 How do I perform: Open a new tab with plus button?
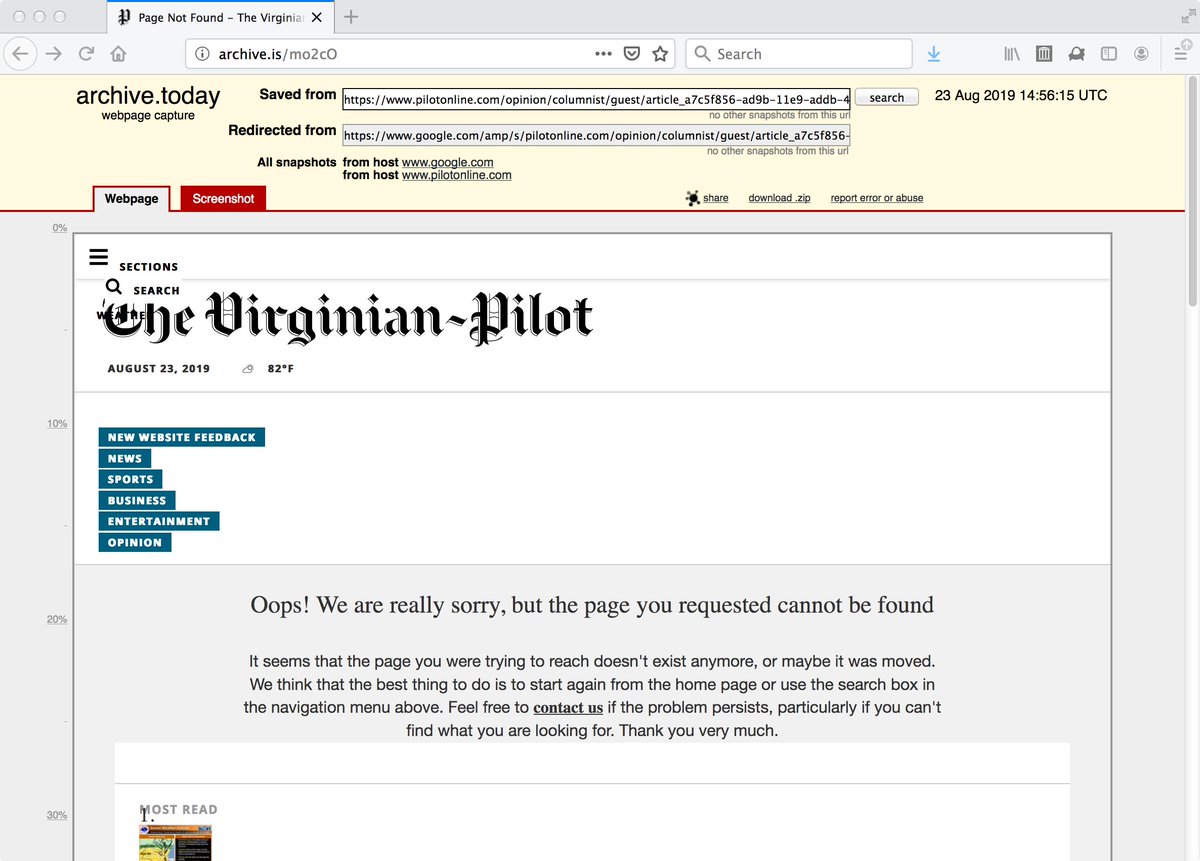point(351,16)
